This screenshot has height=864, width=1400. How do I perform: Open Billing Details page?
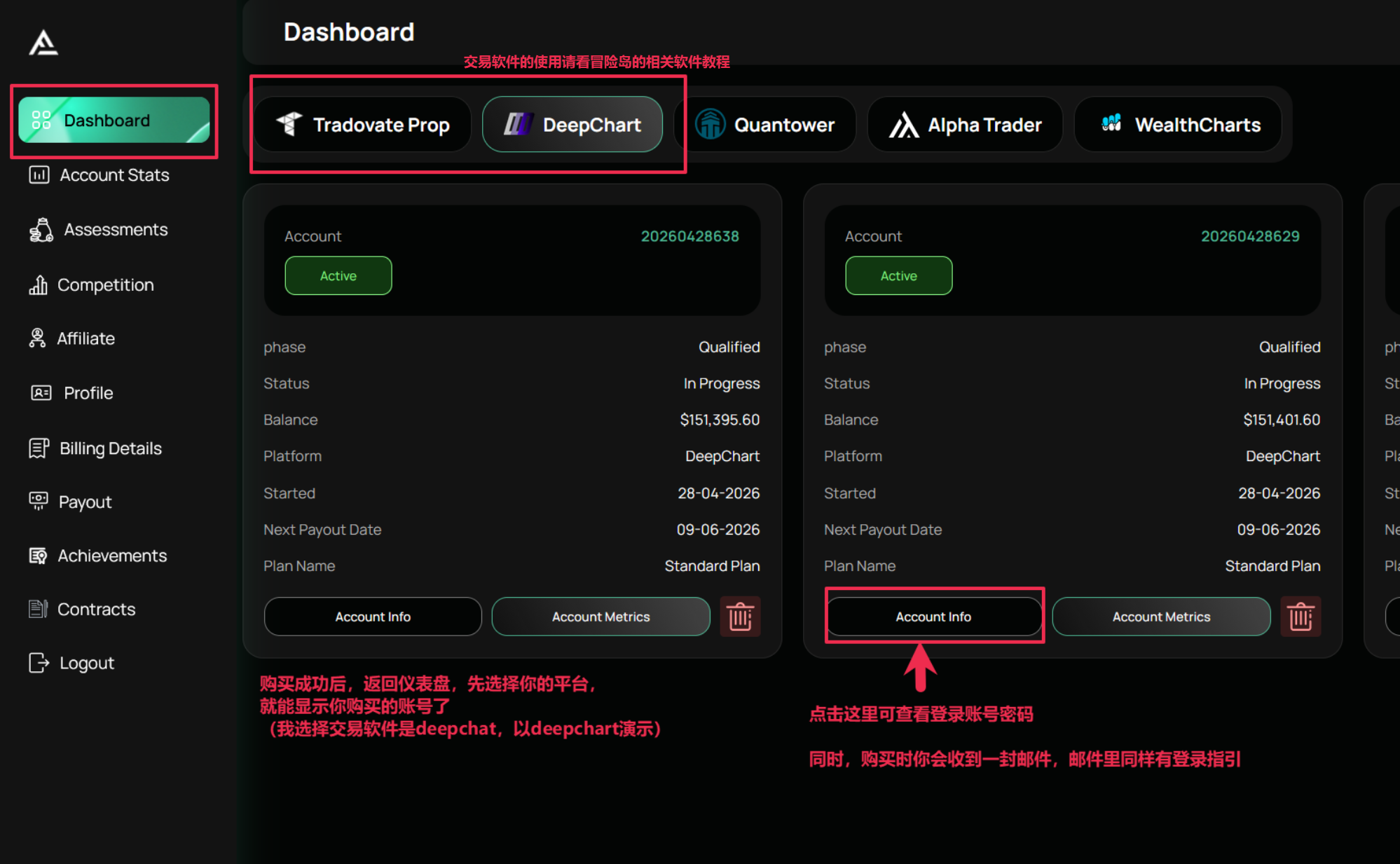(95, 448)
